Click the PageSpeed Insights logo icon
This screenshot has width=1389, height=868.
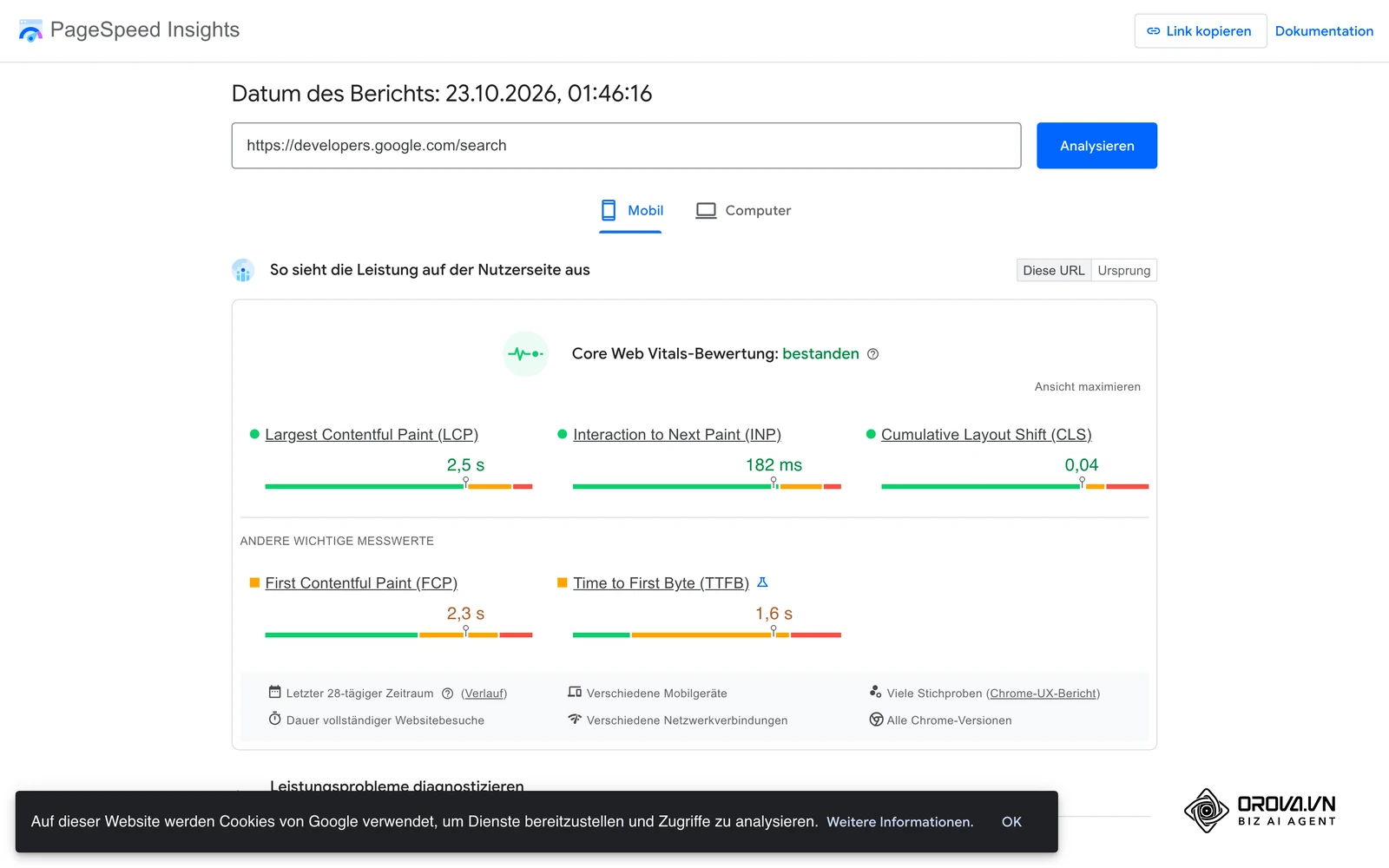coord(30,30)
